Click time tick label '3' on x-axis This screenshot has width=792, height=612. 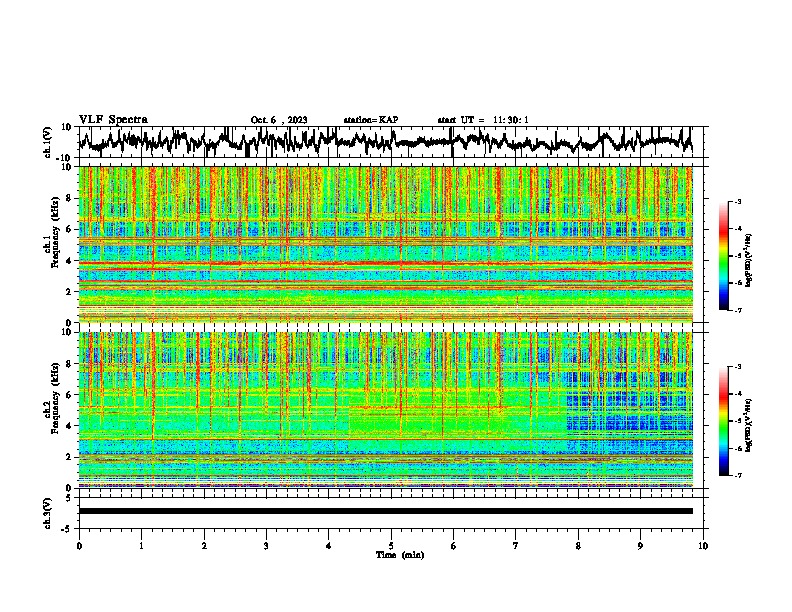[x=266, y=546]
